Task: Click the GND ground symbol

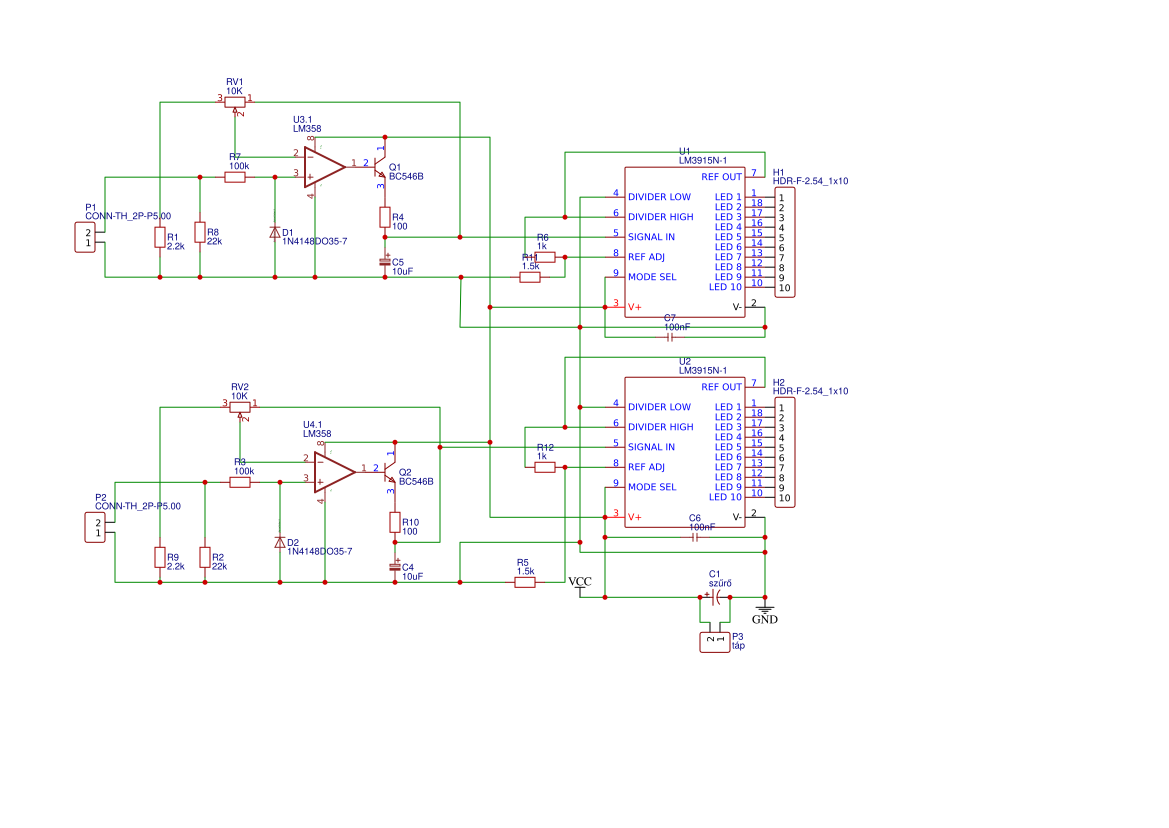Action: pos(765,613)
